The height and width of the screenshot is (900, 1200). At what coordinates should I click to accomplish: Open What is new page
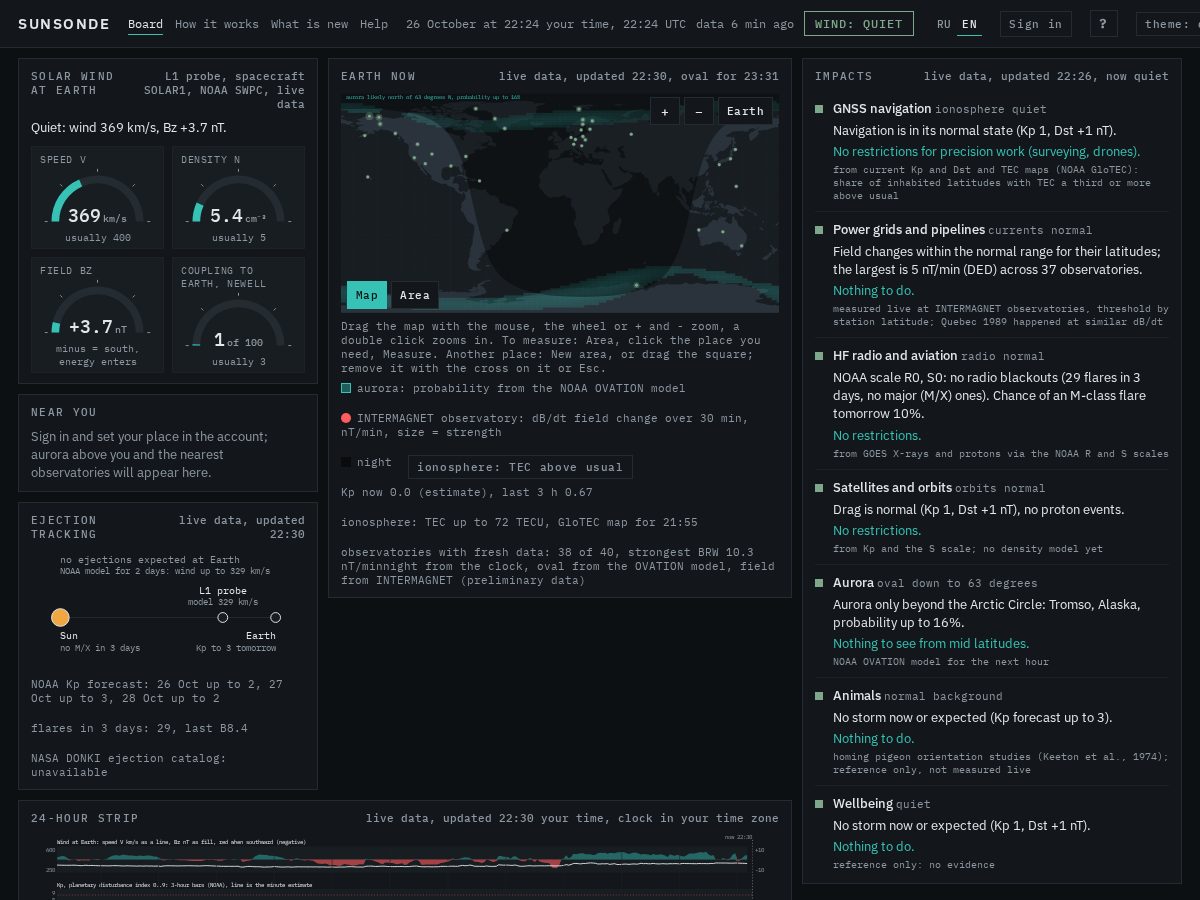309,24
